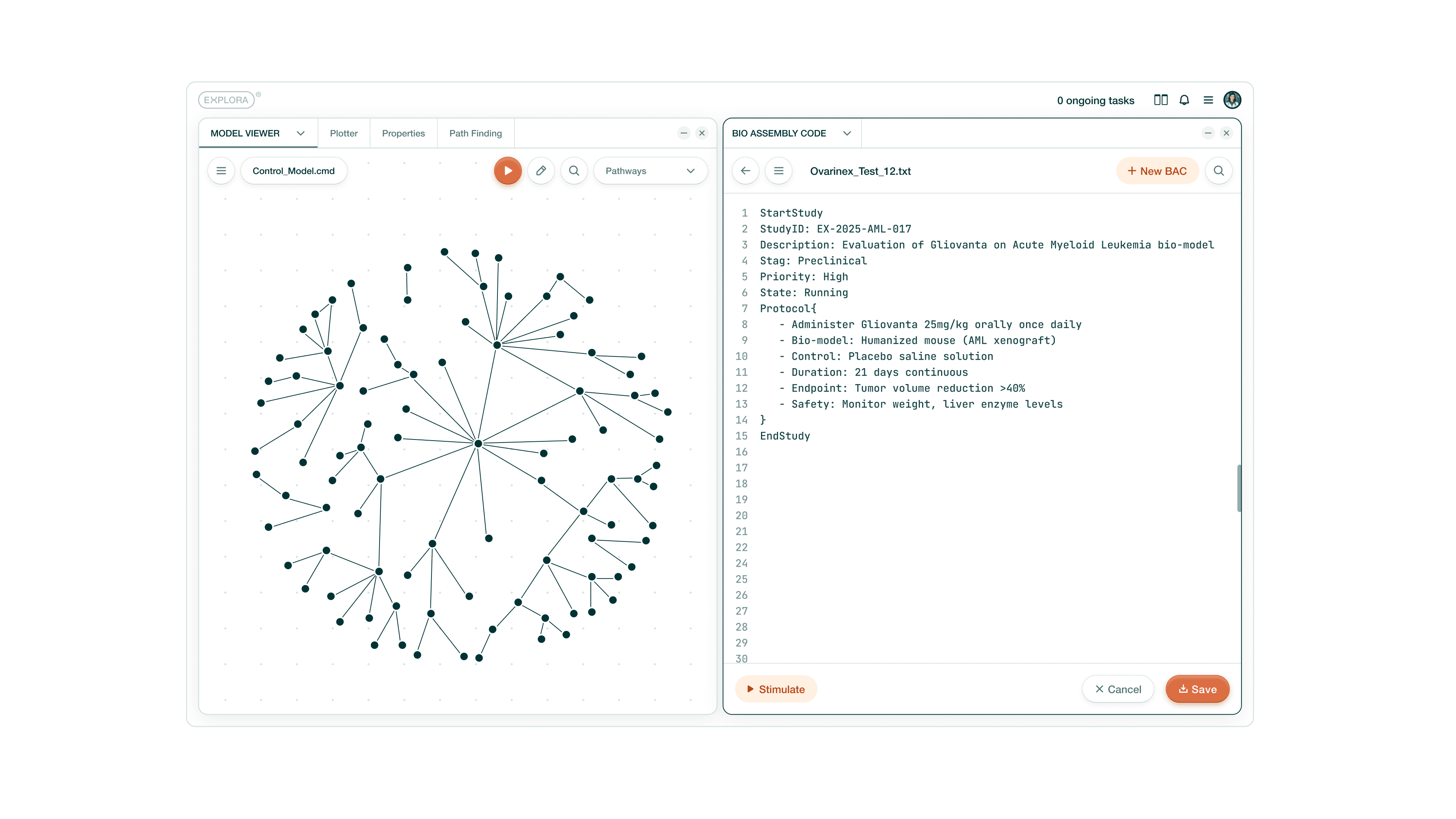Viewport: 1456px width, 819px height.
Task: Toggle split-panel layout icon in header
Action: (x=1160, y=100)
